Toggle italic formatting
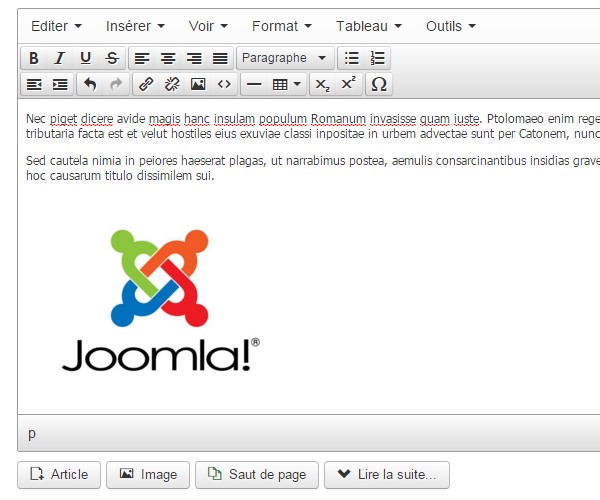 click(x=59, y=58)
